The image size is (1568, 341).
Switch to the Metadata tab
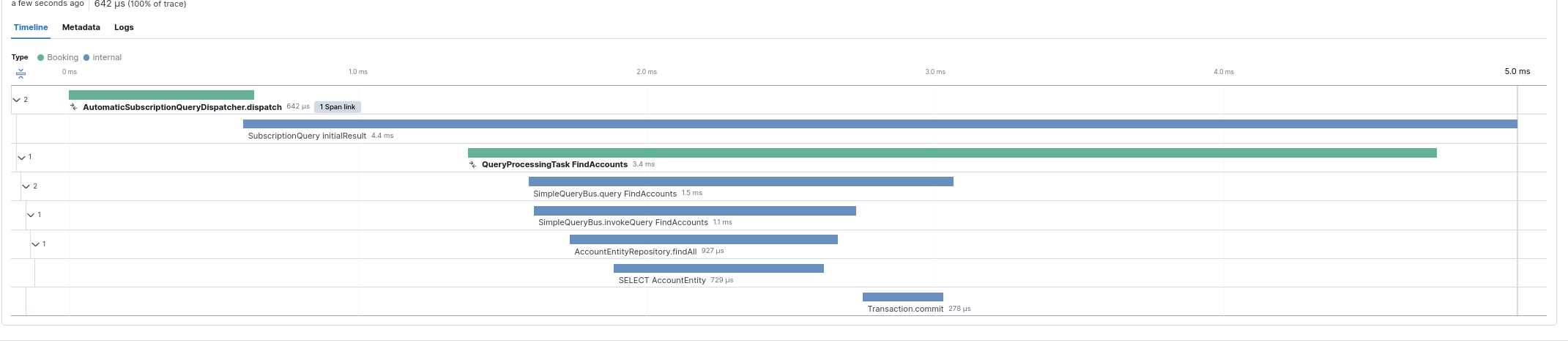point(81,27)
